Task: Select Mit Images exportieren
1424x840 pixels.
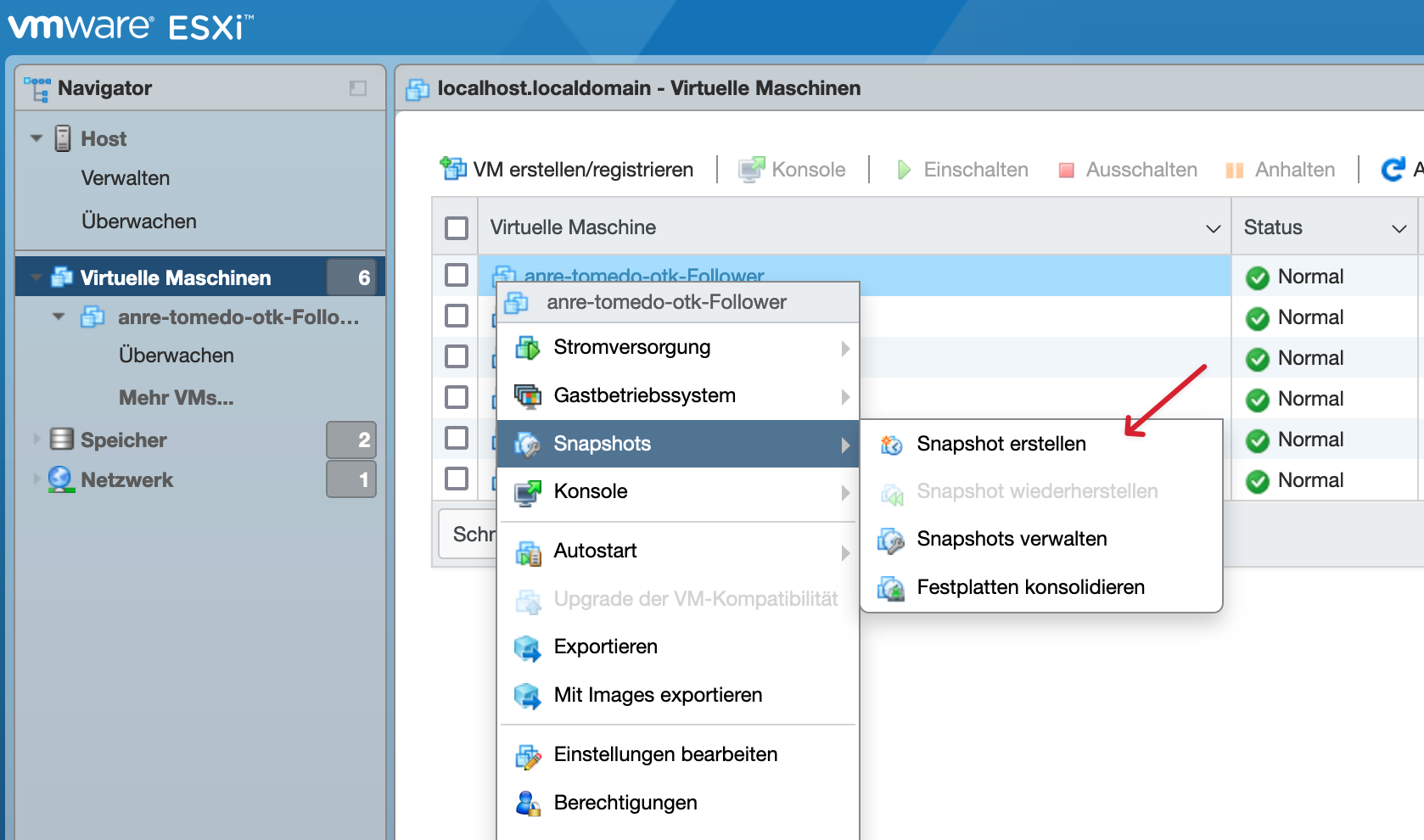Action: 678,695
